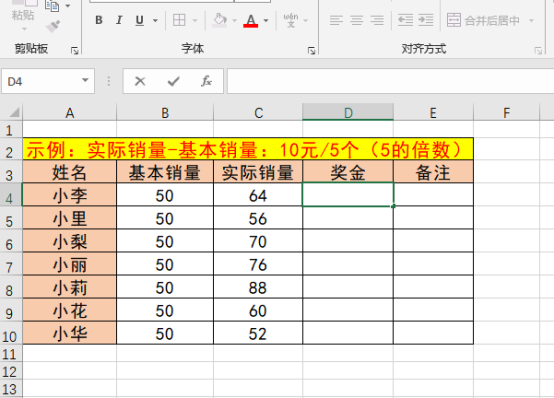Click the yellow 示例 title cell
Viewport: 554px width, 398px height.
tap(248, 149)
